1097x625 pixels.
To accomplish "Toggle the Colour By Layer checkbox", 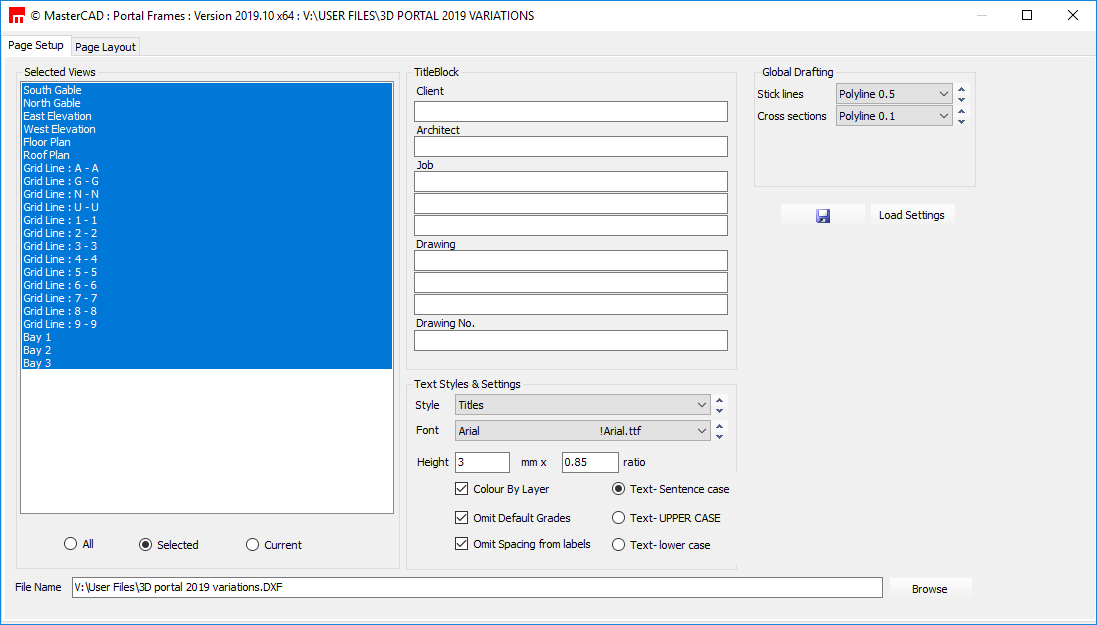I will (x=461, y=489).
